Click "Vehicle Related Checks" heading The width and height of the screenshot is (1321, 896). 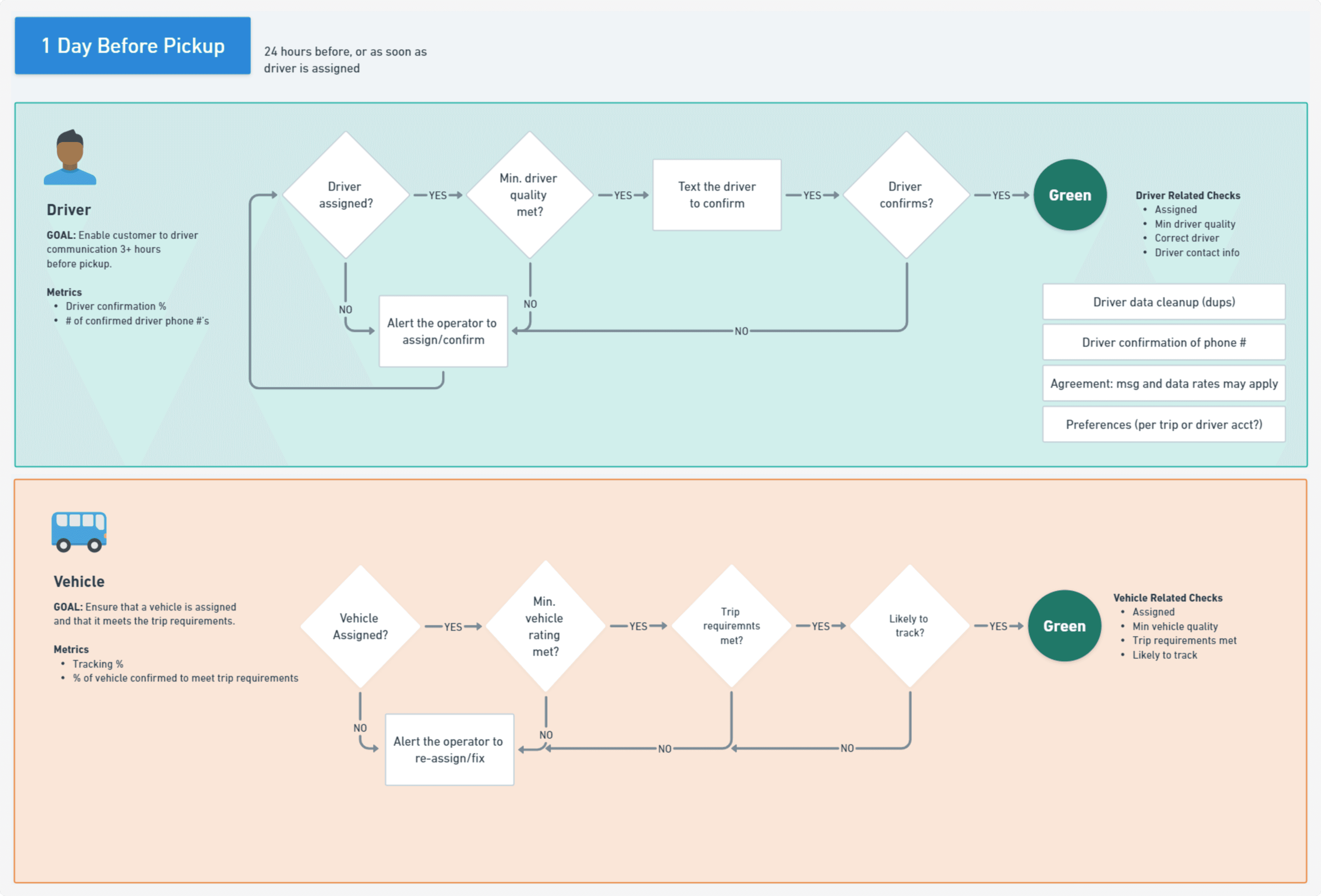[x=1167, y=598]
